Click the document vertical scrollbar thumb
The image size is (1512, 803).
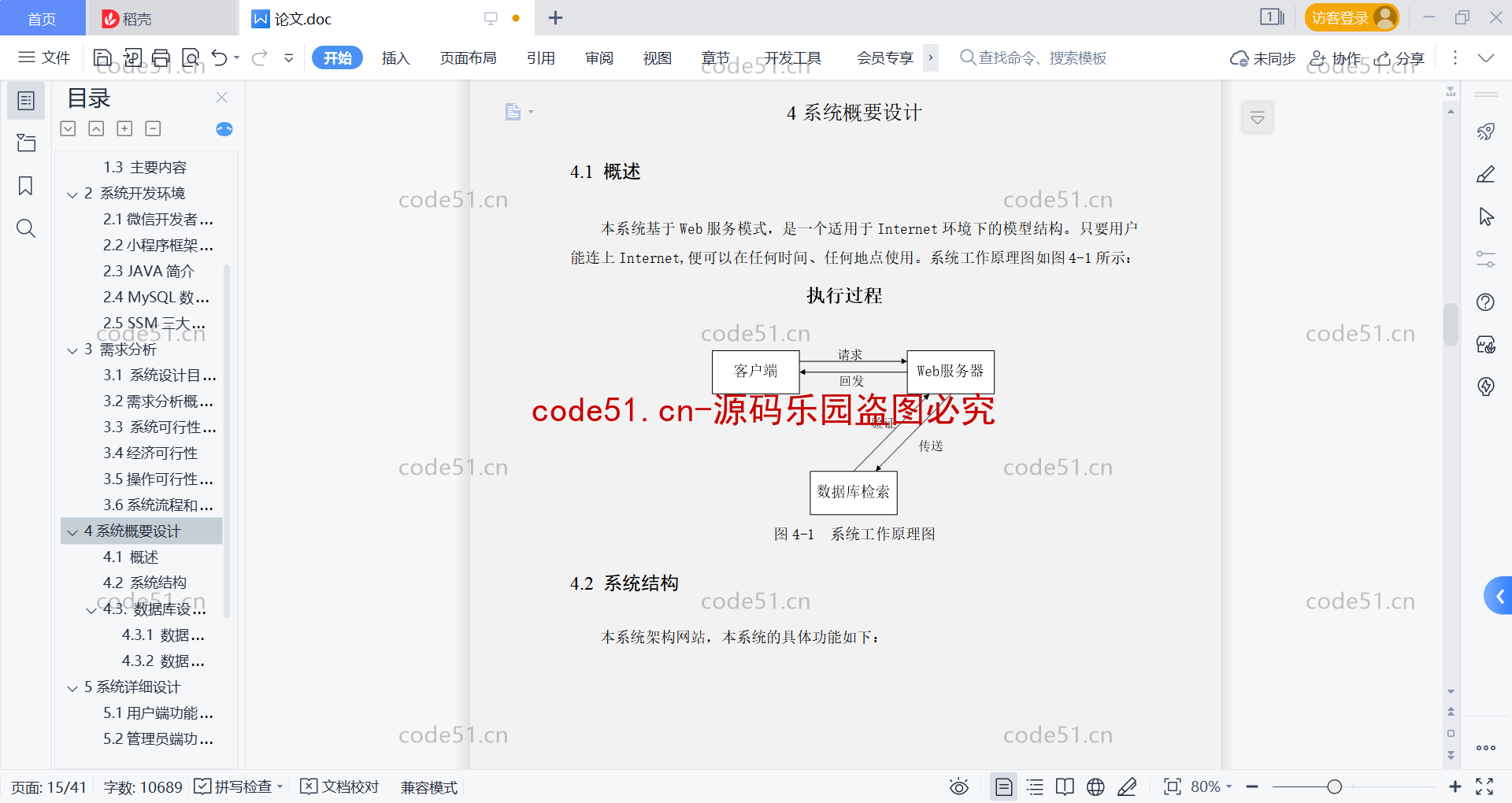pos(1451,324)
